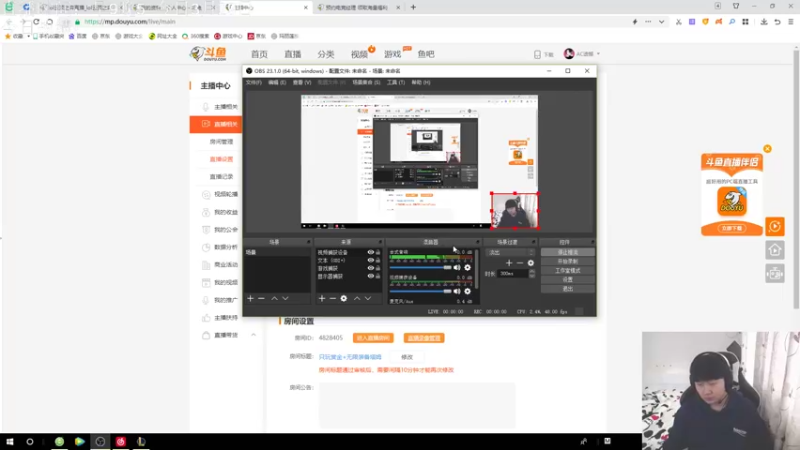The height and width of the screenshot is (450, 800).
Task: Open 分类 on Douyu navigation
Action: (326, 54)
